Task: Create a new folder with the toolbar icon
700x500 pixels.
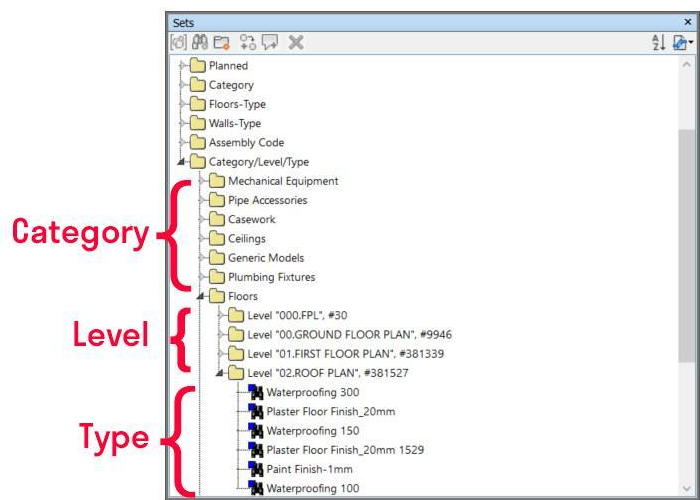Action: pos(221,42)
